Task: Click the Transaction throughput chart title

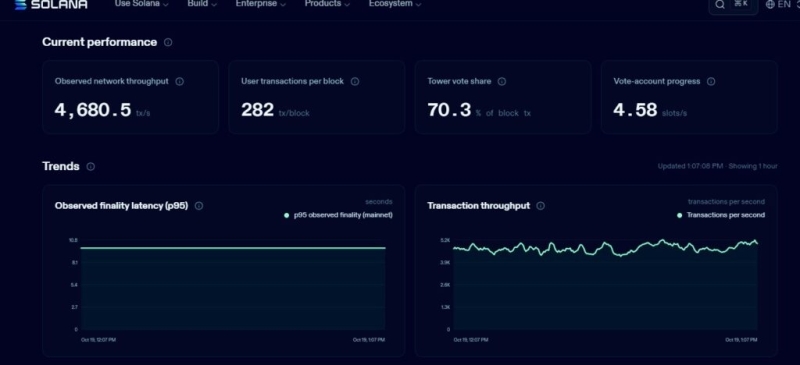Action: tap(479, 206)
